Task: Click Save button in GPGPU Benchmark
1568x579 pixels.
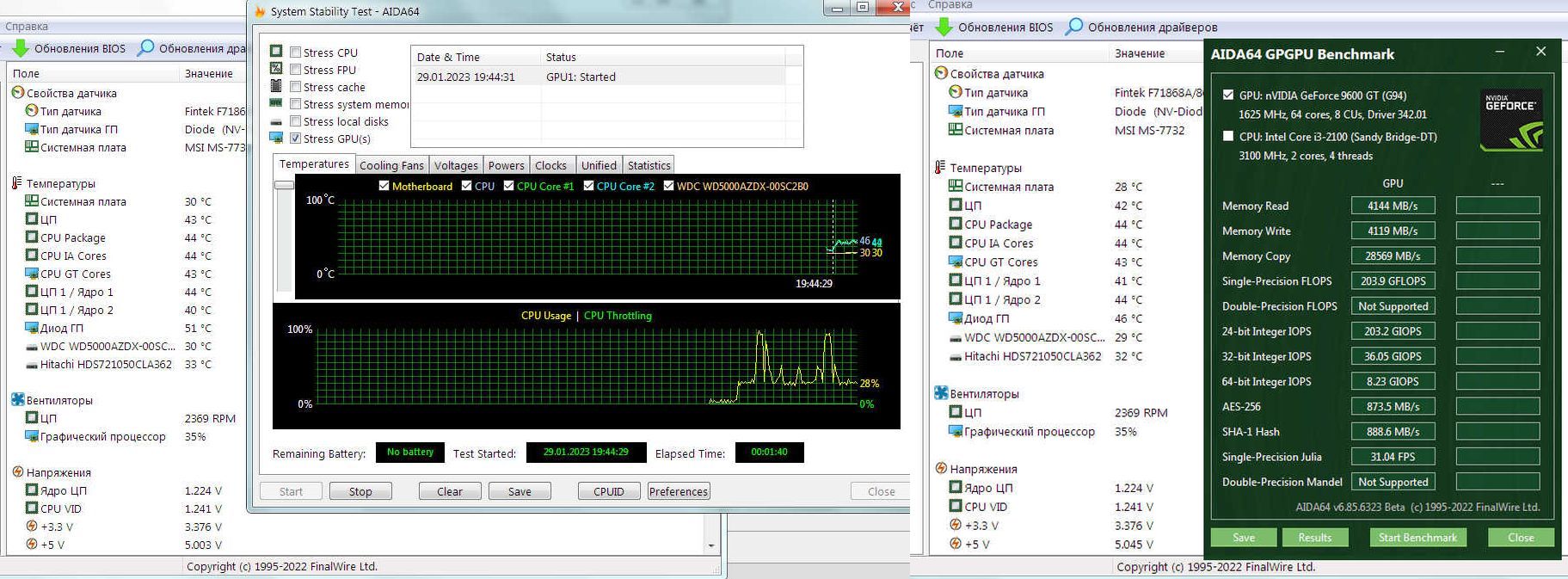Action: 1244,538
